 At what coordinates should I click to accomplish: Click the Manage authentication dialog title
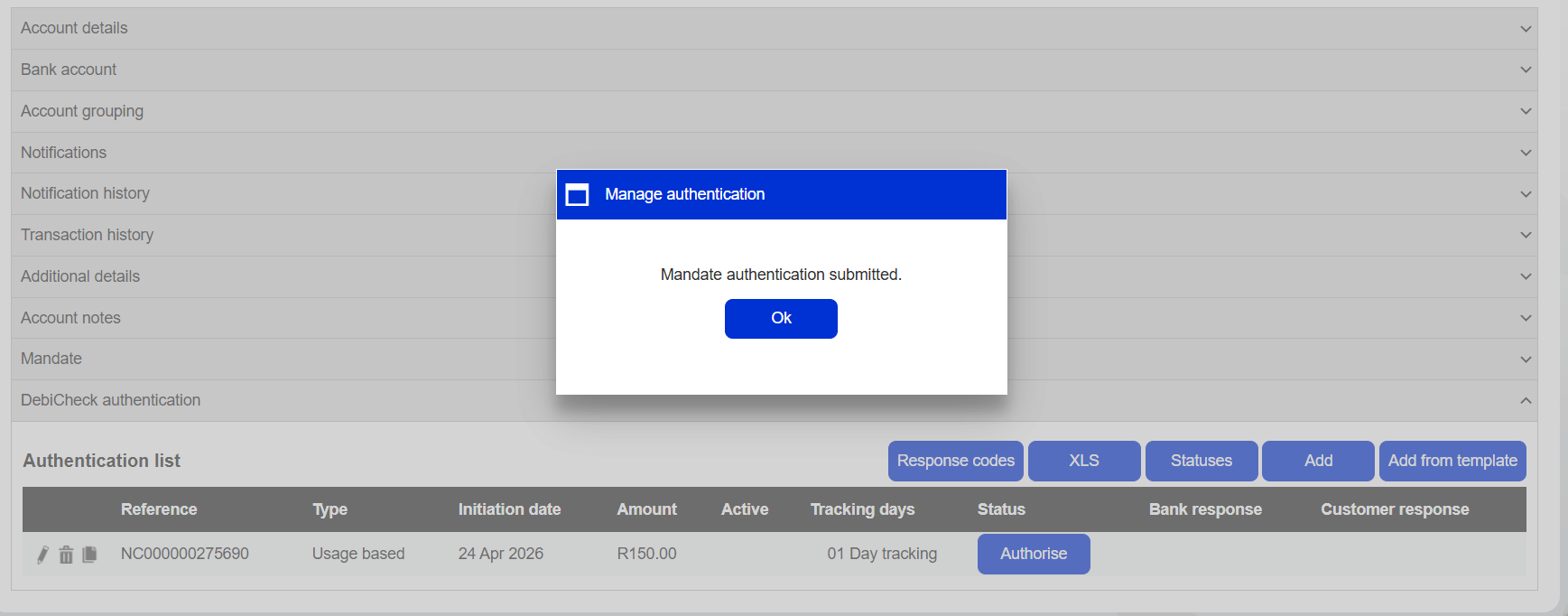point(685,194)
